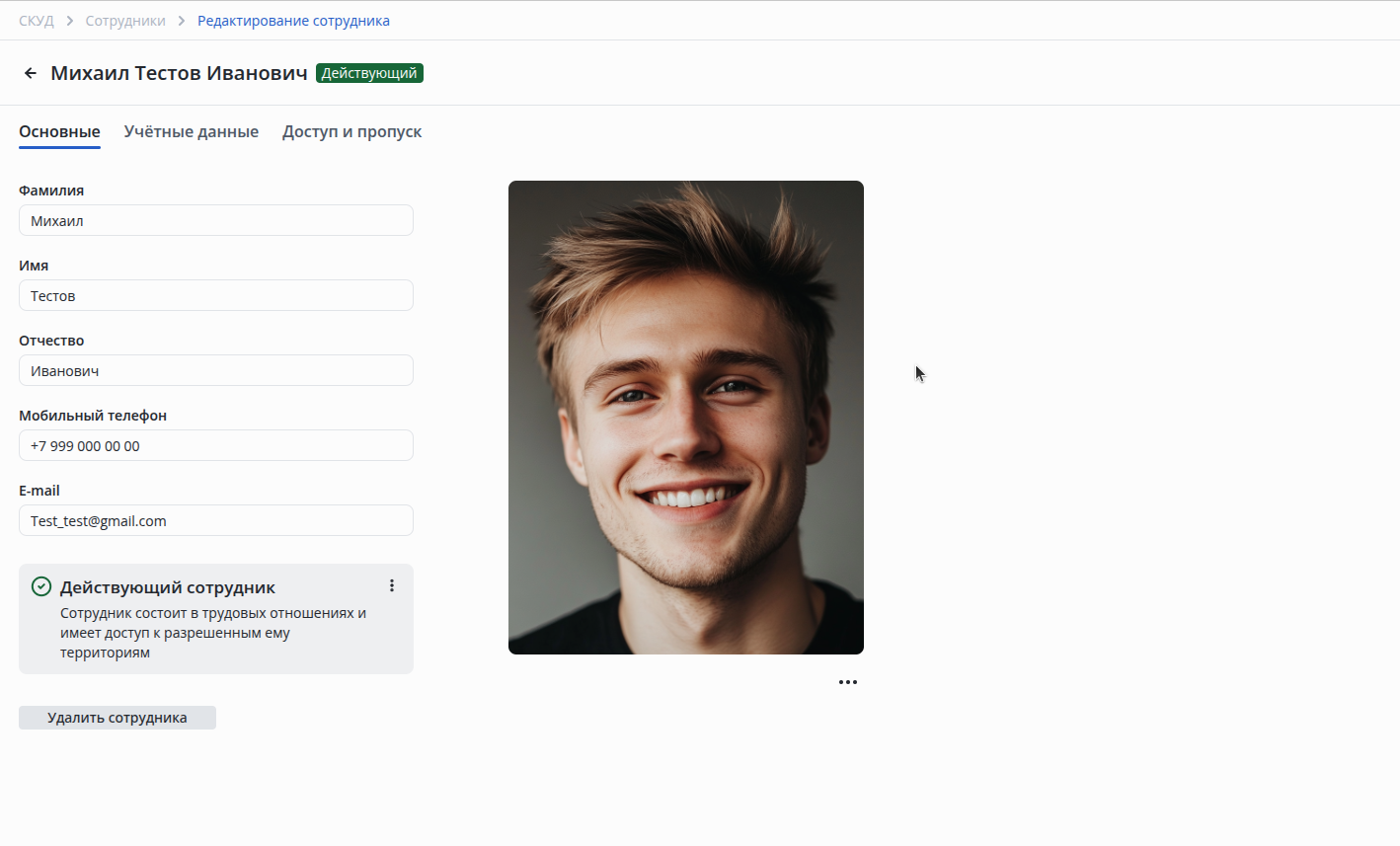Go to СКУД breadcrumb link
The image size is (1400, 846).
pos(37,21)
